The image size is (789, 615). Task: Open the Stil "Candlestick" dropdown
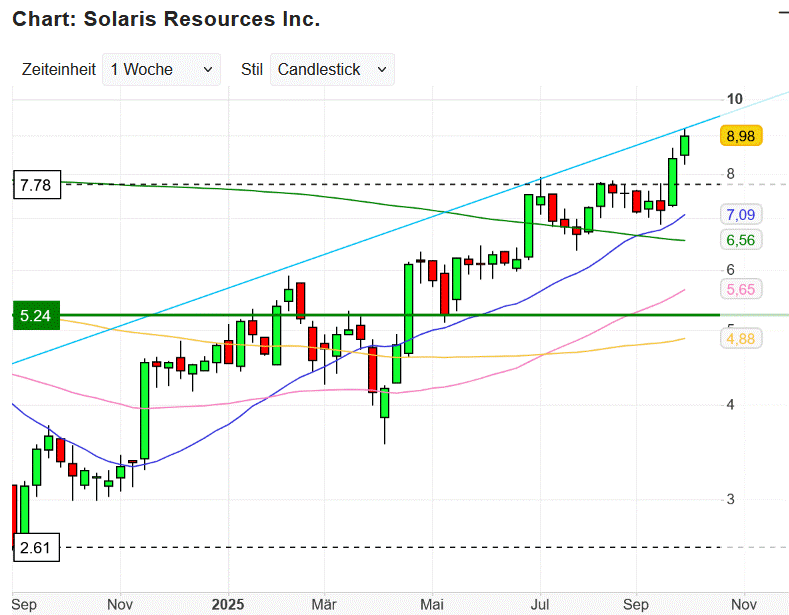pyautogui.click(x=332, y=69)
